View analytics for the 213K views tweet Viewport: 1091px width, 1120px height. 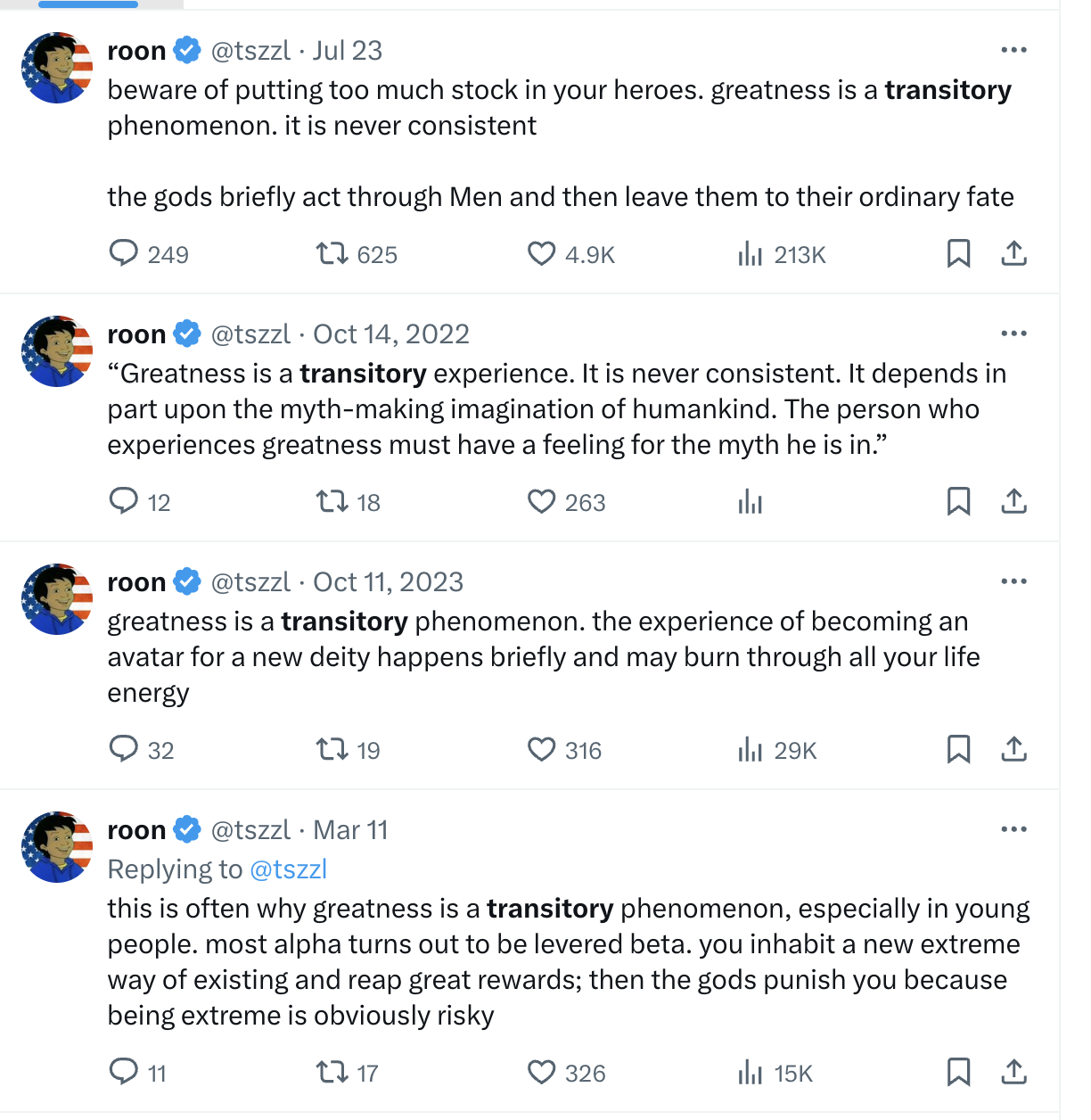click(x=751, y=255)
